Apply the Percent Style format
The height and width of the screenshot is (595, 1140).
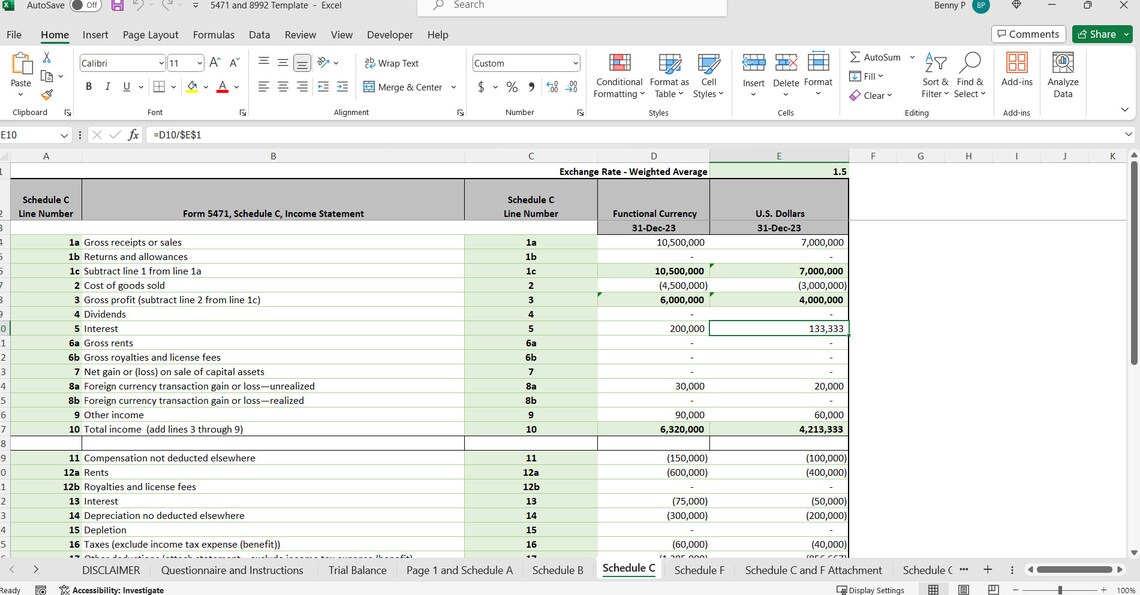(511, 87)
